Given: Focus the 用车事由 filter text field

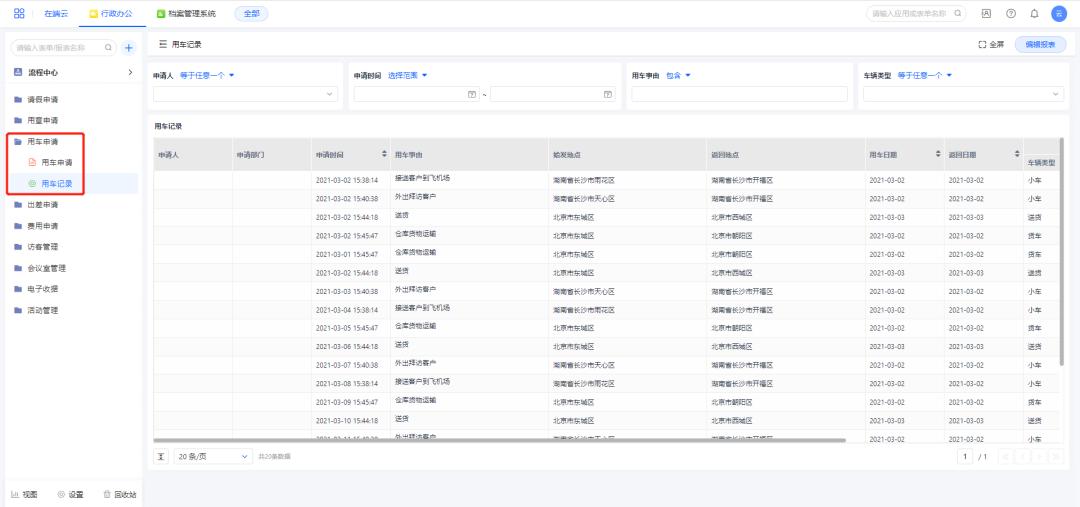Looking at the screenshot, I should 740,94.
